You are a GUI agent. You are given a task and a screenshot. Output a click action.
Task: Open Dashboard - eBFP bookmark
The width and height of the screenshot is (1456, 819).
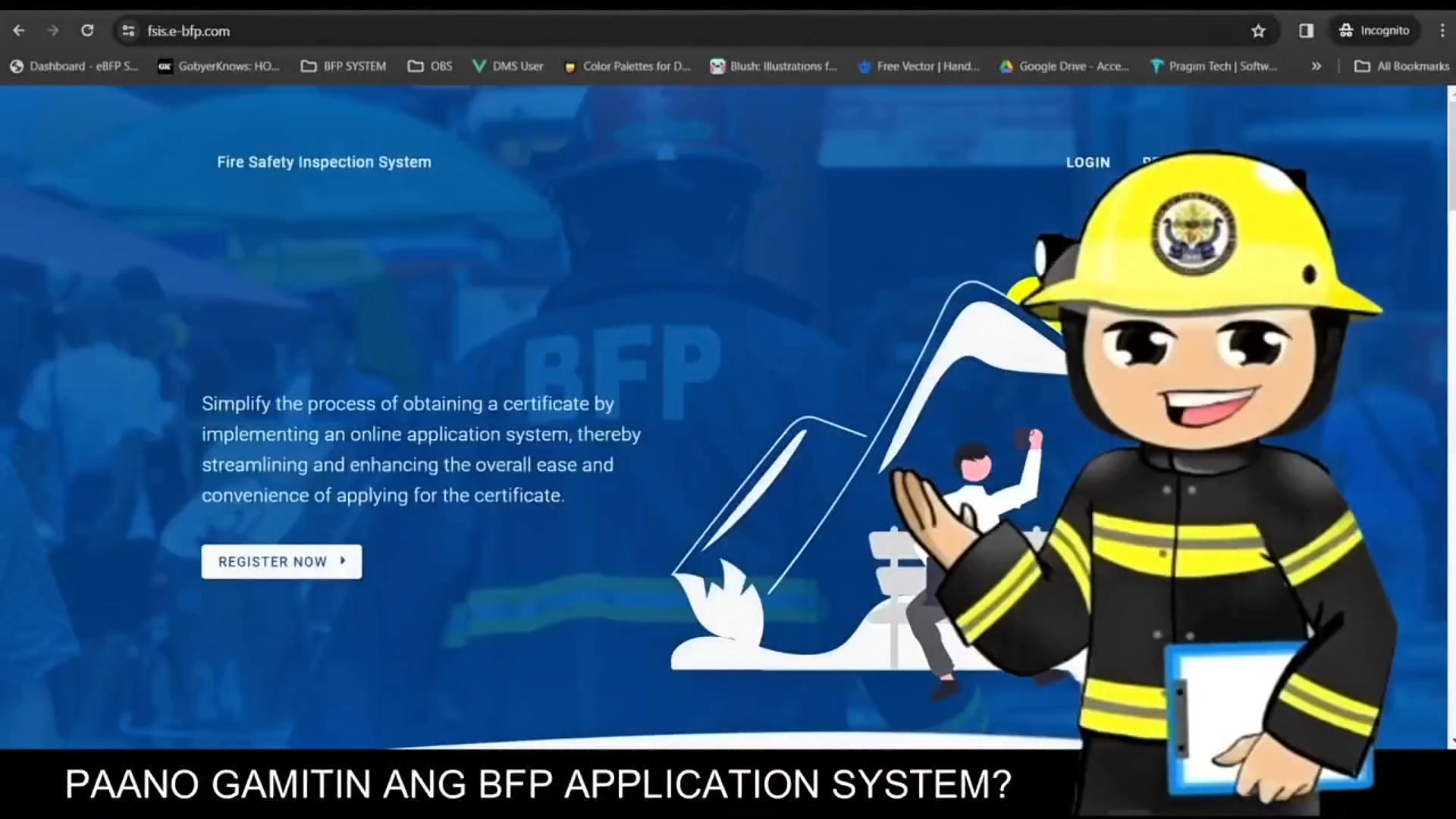coord(74,66)
